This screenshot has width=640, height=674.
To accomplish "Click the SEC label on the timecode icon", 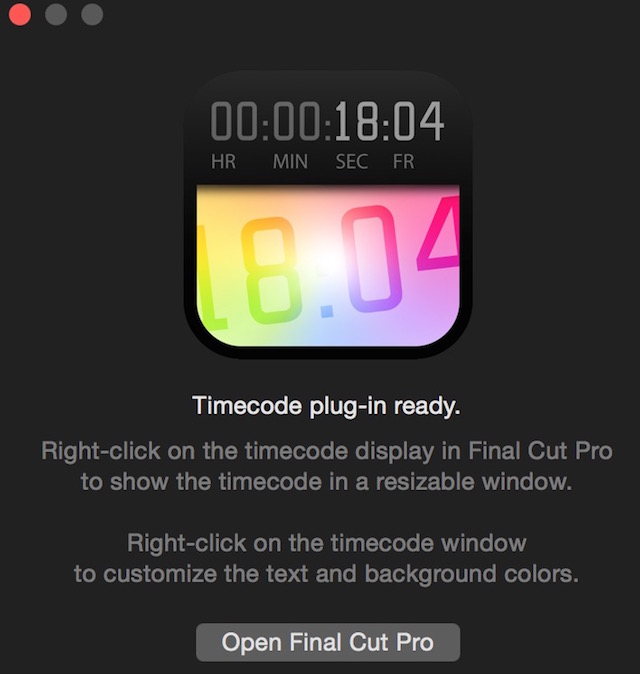I will (x=352, y=162).
